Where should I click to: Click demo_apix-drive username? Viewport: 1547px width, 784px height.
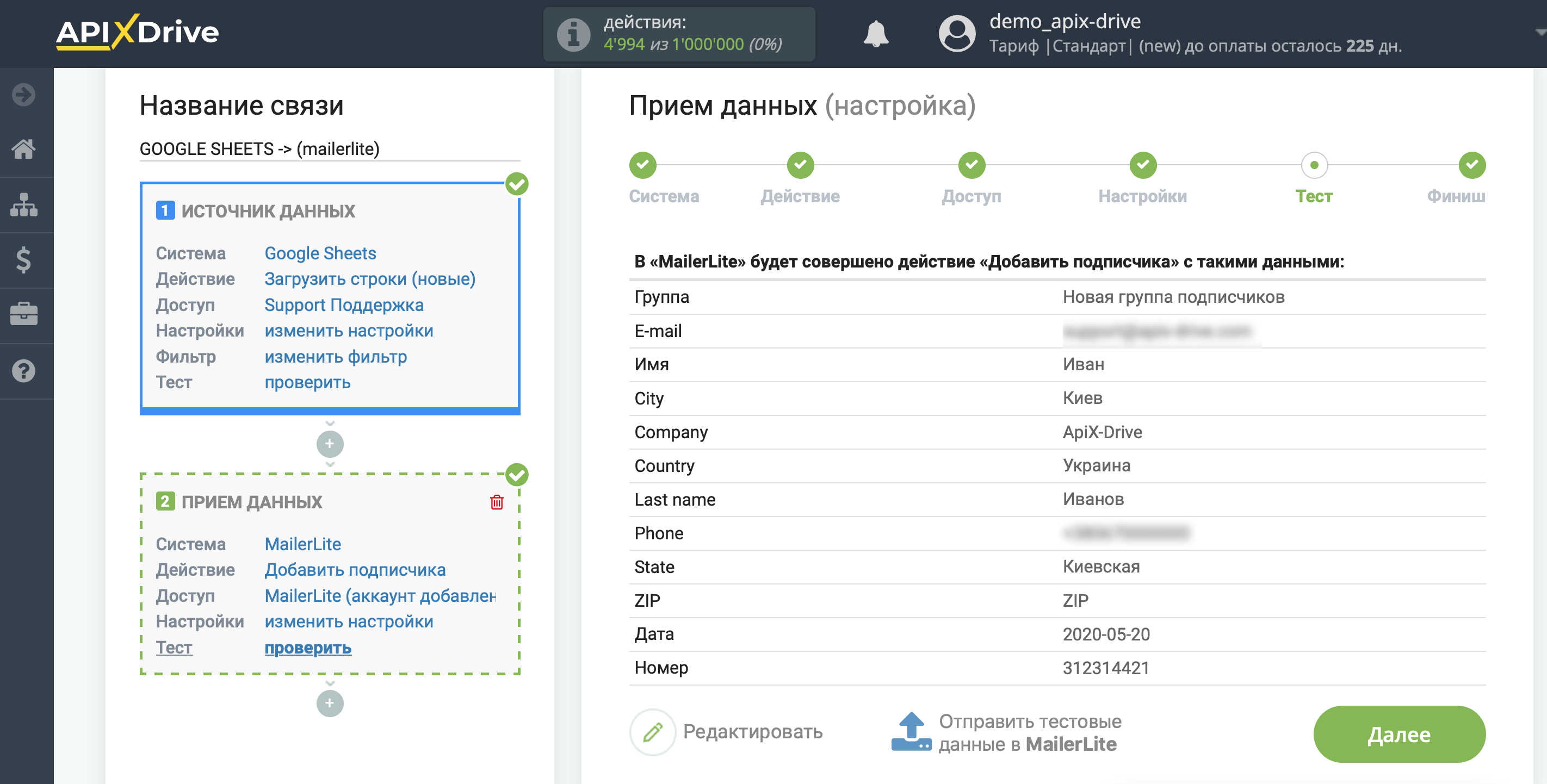pyautogui.click(x=1065, y=21)
